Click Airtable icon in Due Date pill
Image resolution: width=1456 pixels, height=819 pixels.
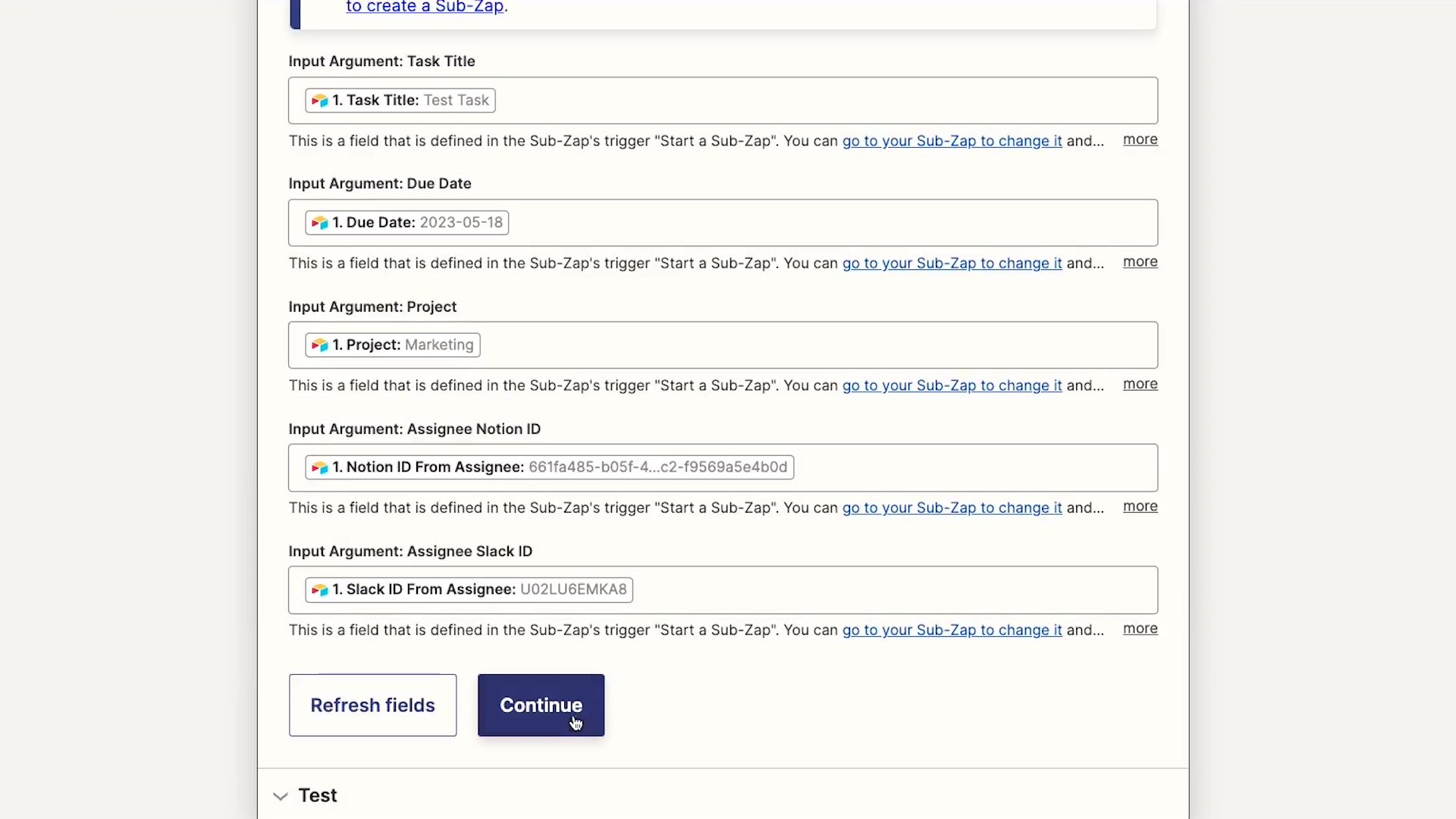[319, 222]
